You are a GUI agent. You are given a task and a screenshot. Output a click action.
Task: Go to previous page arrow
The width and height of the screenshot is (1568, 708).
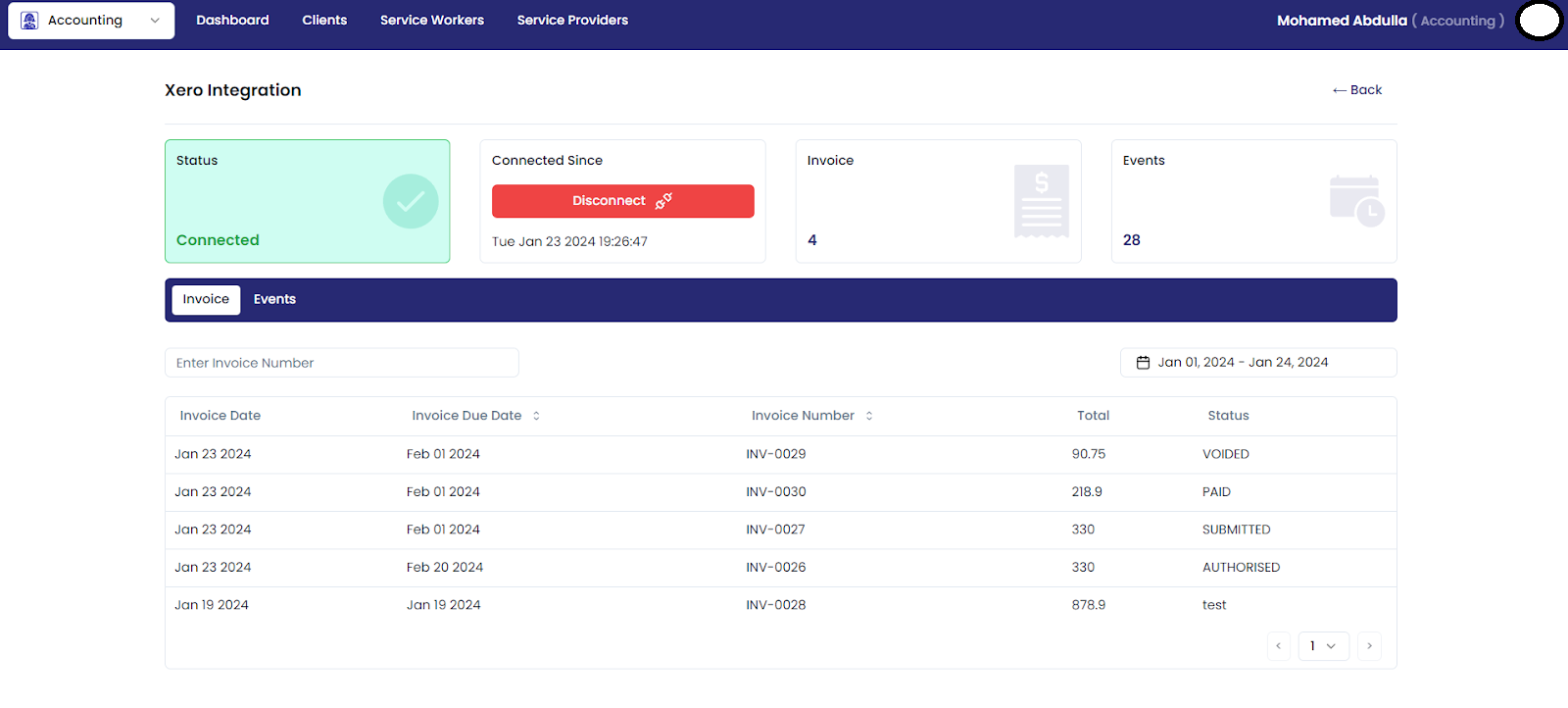tap(1278, 646)
